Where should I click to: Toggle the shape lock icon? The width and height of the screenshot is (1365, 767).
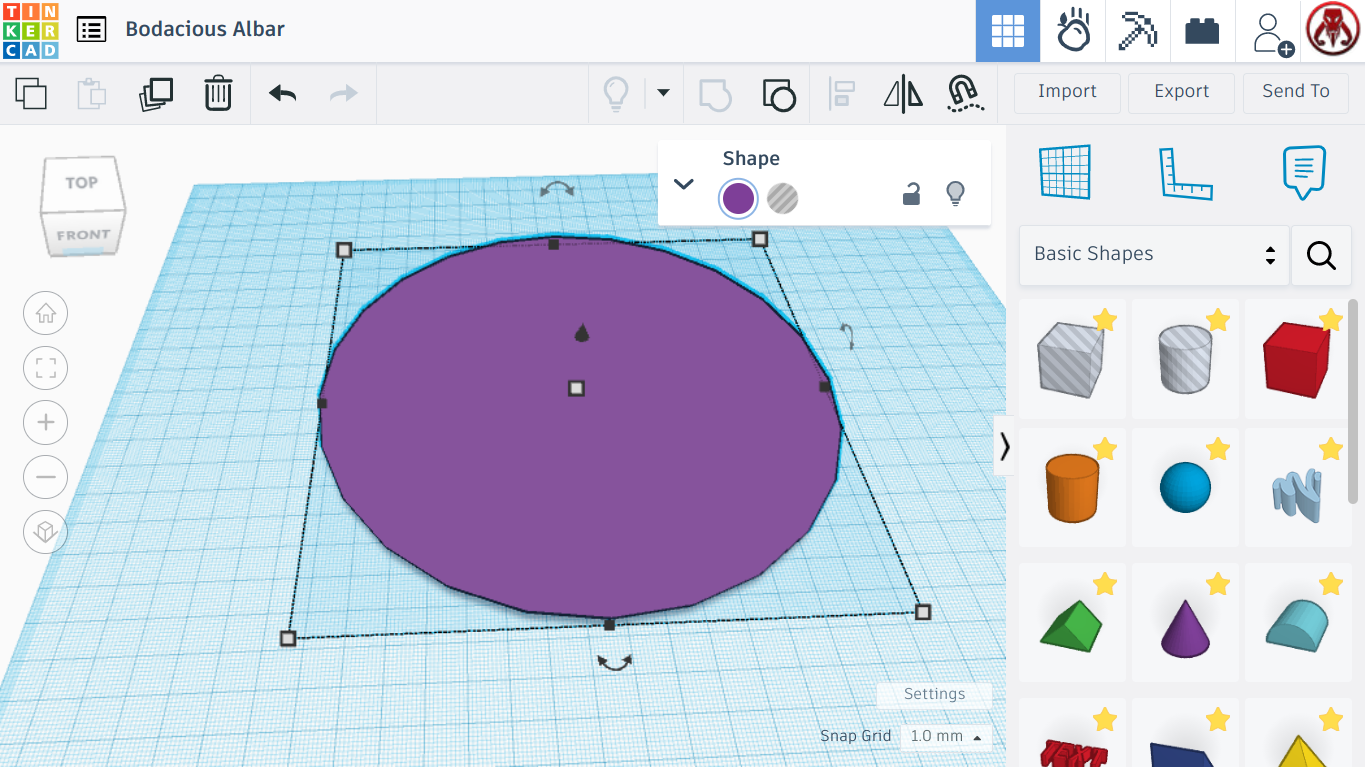pos(911,194)
